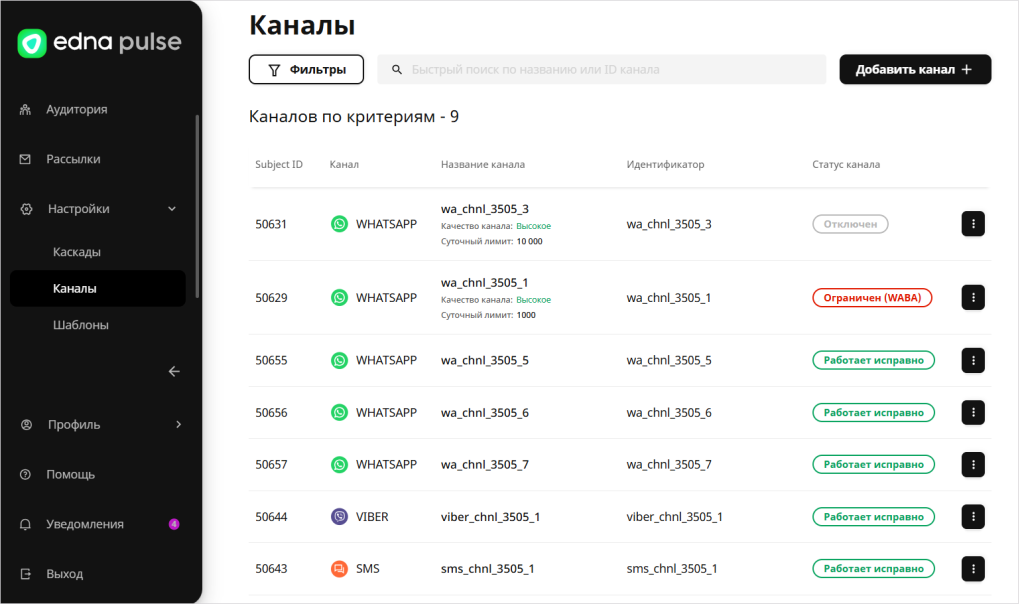Open the Помощь menu item
The image size is (1024, 604).
click(x=71, y=475)
